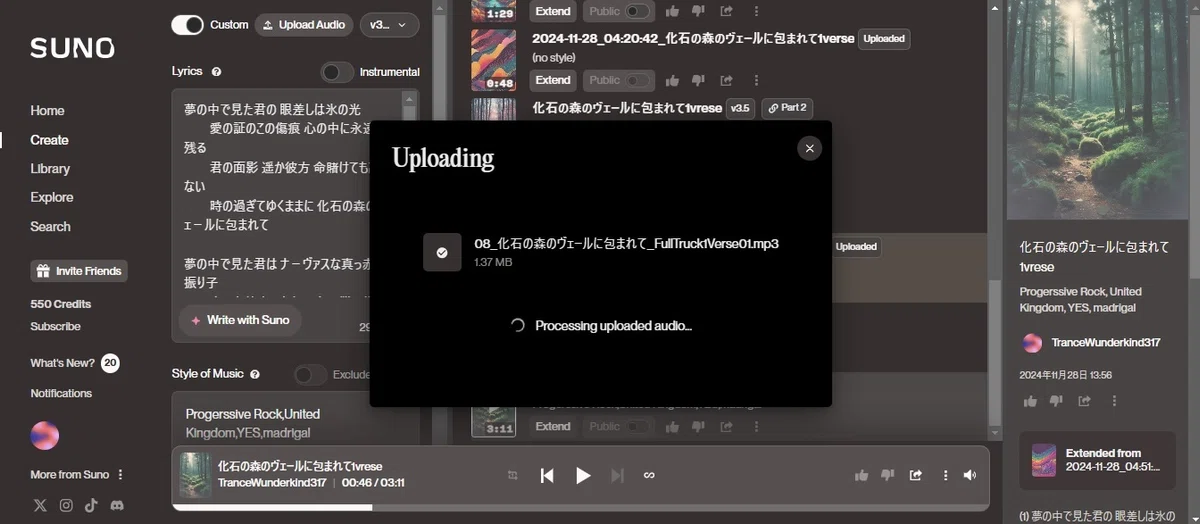The width and height of the screenshot is (1200, 524).
Task: Click the Invite Friends button
Action: (79, 271)
